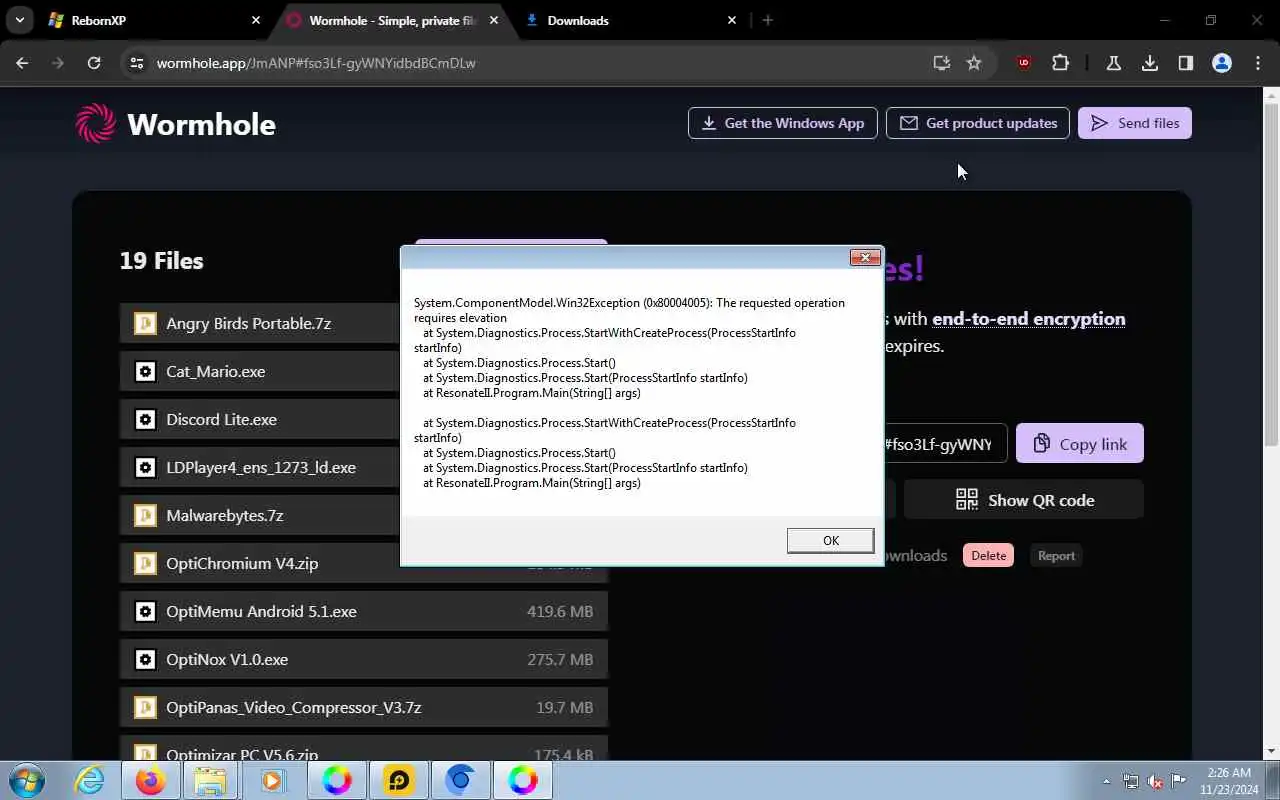Open the Chrome three-dot menu
The image size is (1280, 800).
coord(1257,63)
